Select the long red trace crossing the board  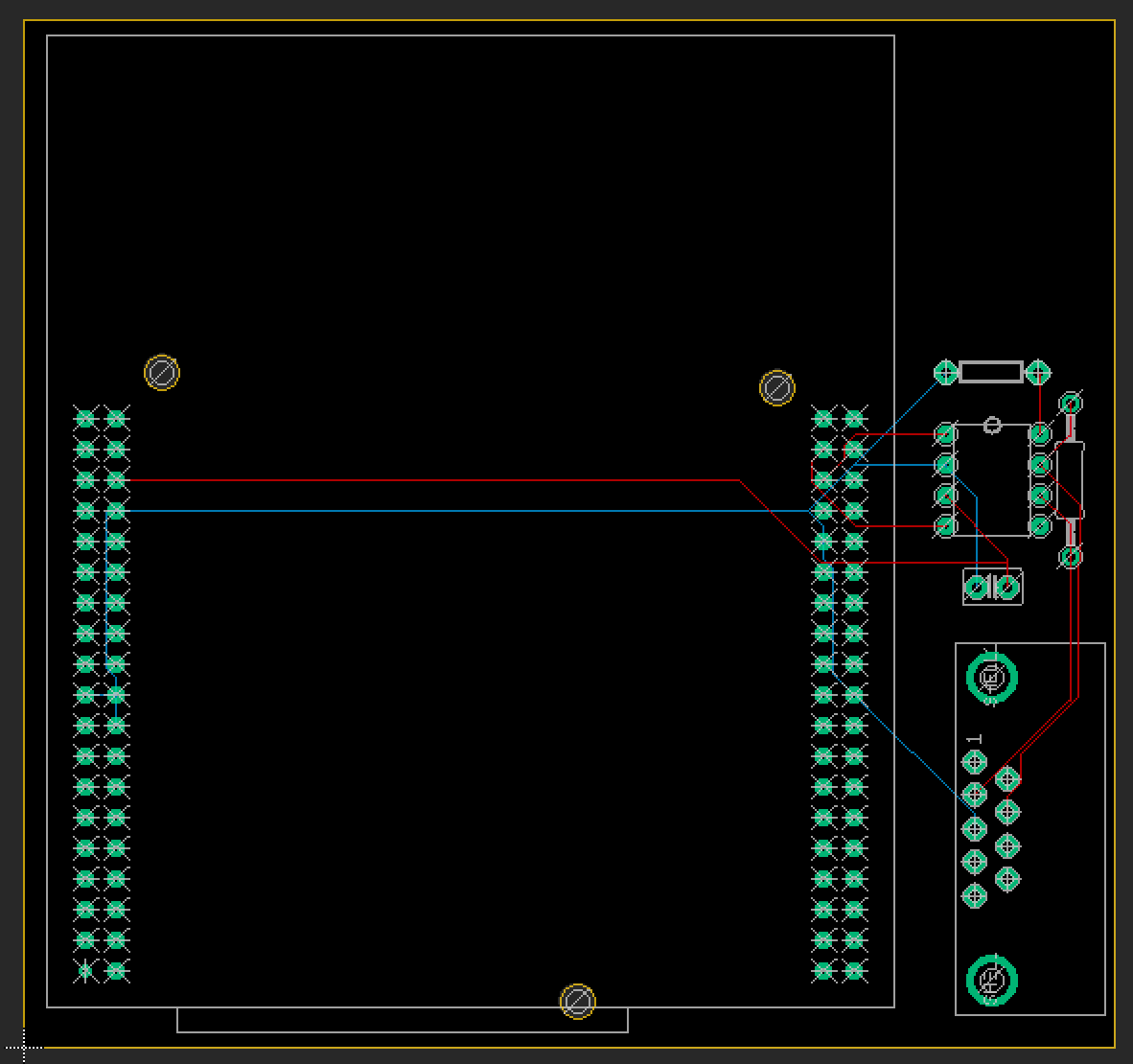[x=431, y=479]
